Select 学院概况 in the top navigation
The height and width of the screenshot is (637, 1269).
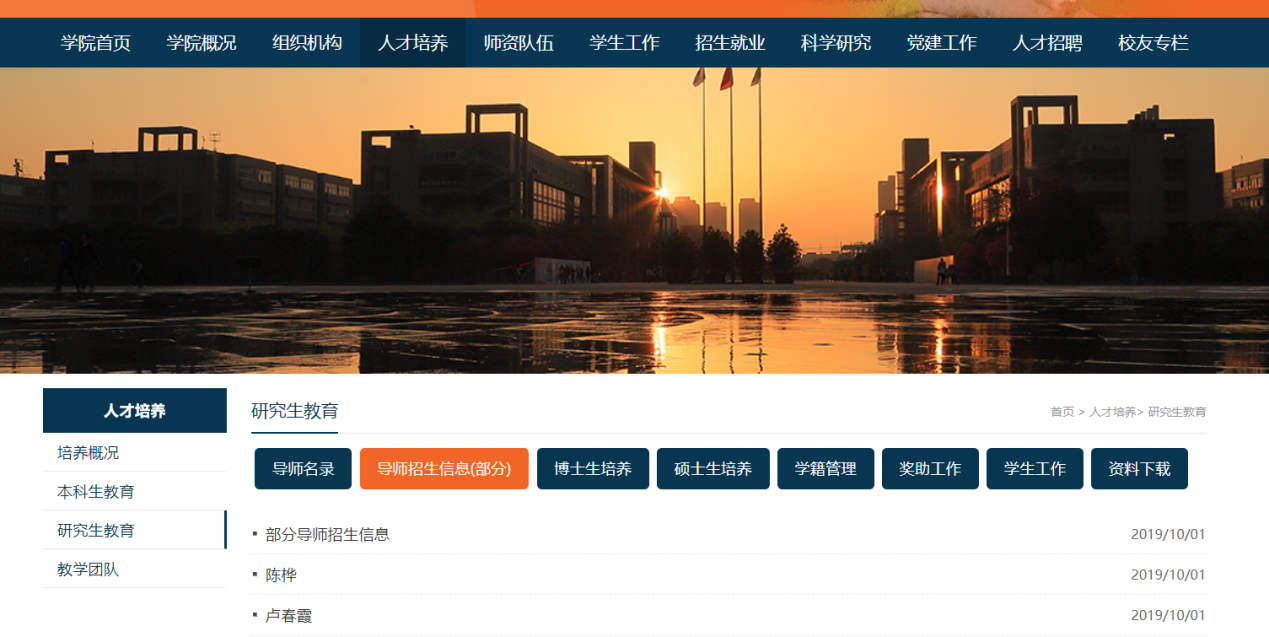(x=201, y=43)
